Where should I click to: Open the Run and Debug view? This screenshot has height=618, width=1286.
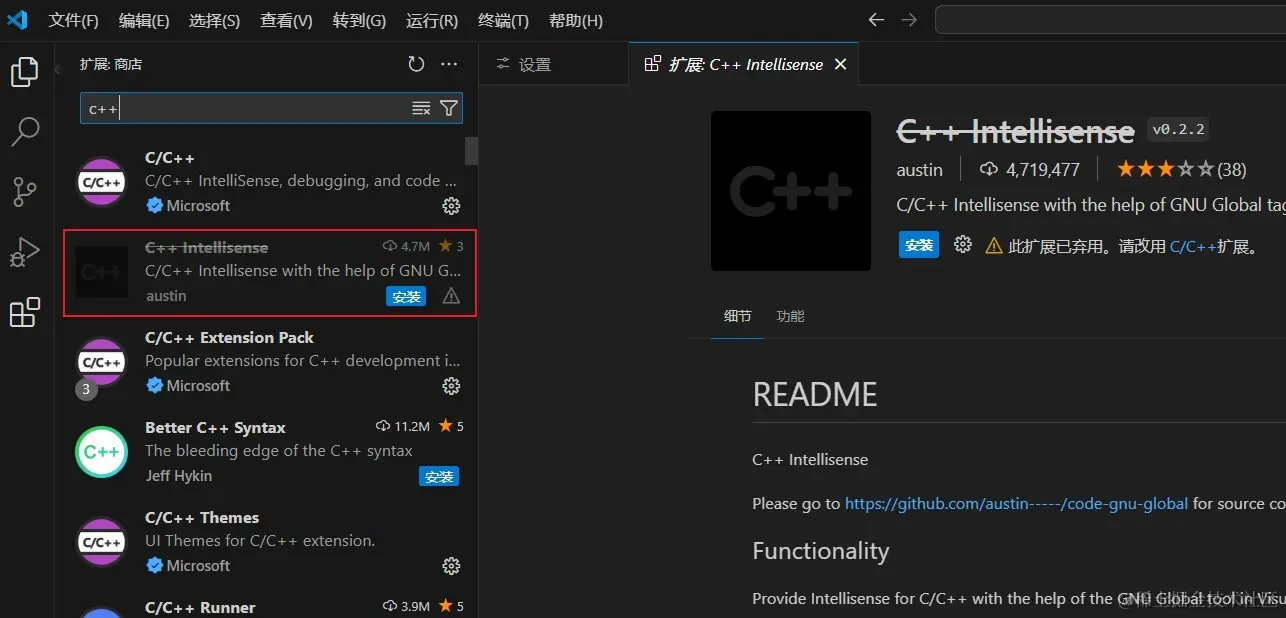(24, 252)
